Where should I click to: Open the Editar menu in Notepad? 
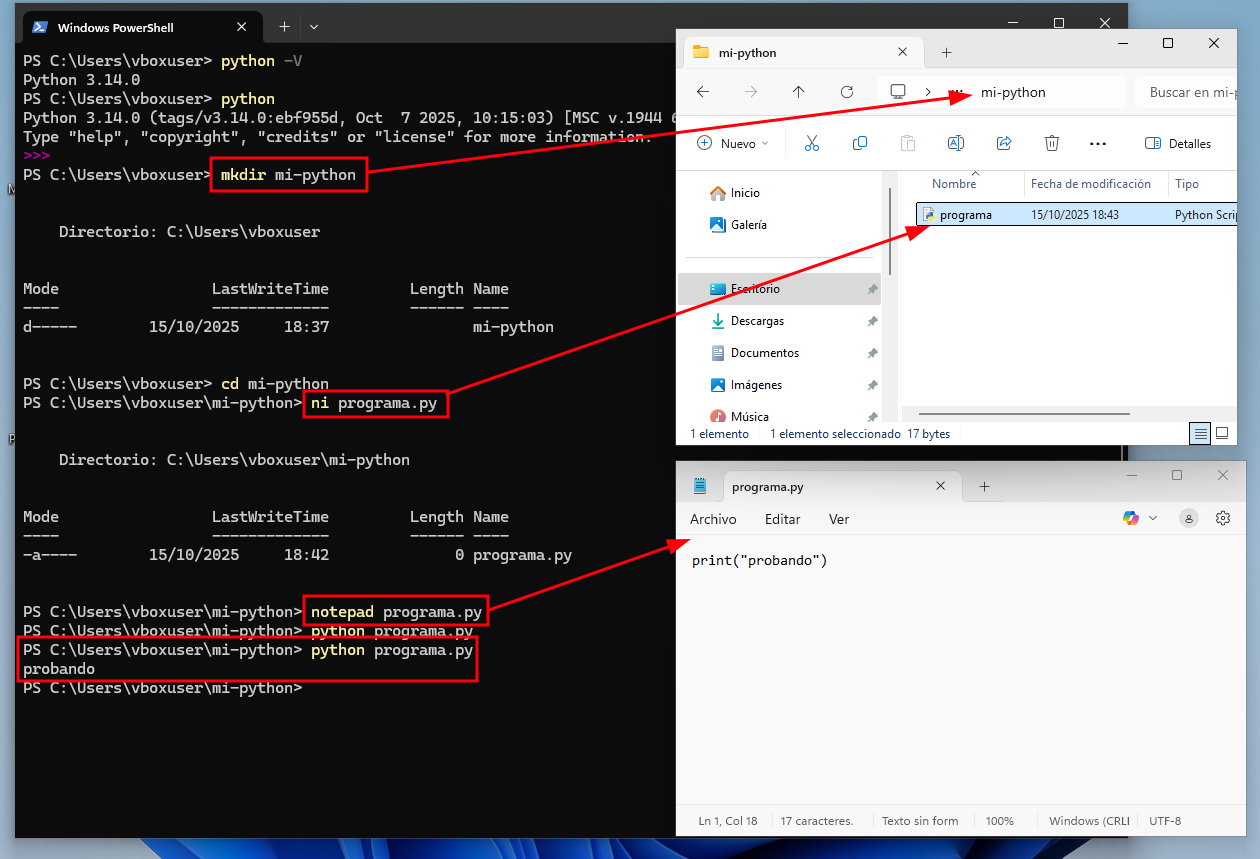coord(782,519)
